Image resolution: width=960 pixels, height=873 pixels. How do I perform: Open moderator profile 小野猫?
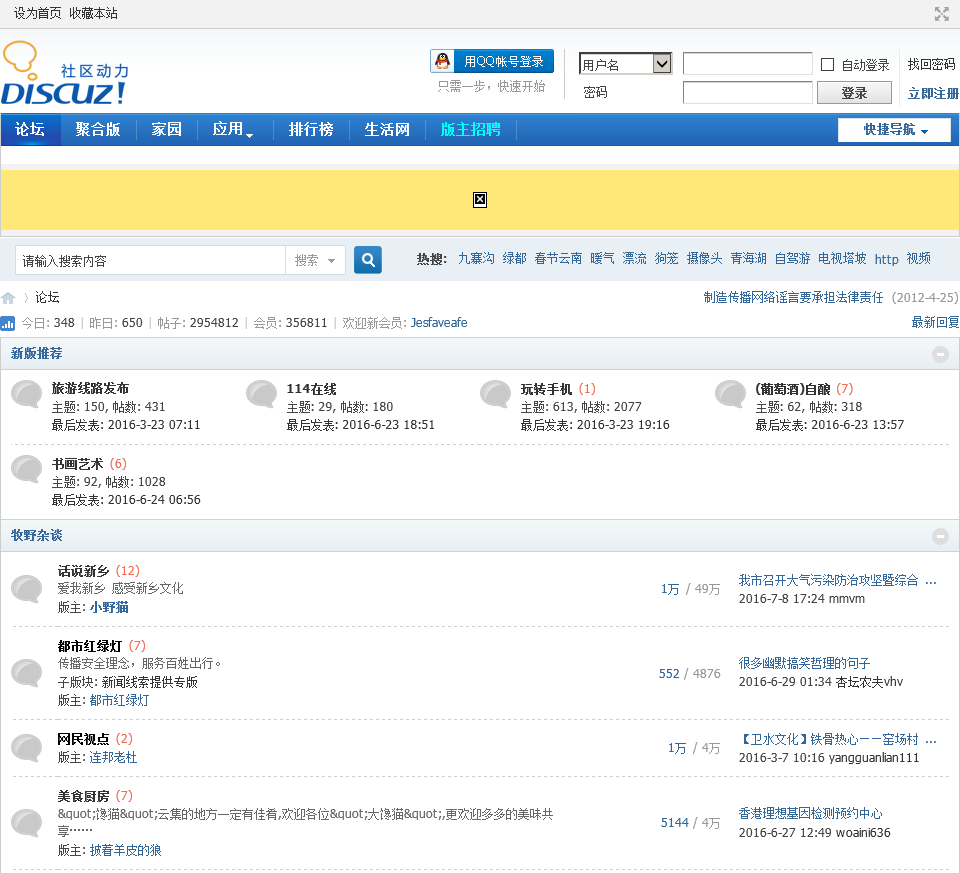coord(109,607)
